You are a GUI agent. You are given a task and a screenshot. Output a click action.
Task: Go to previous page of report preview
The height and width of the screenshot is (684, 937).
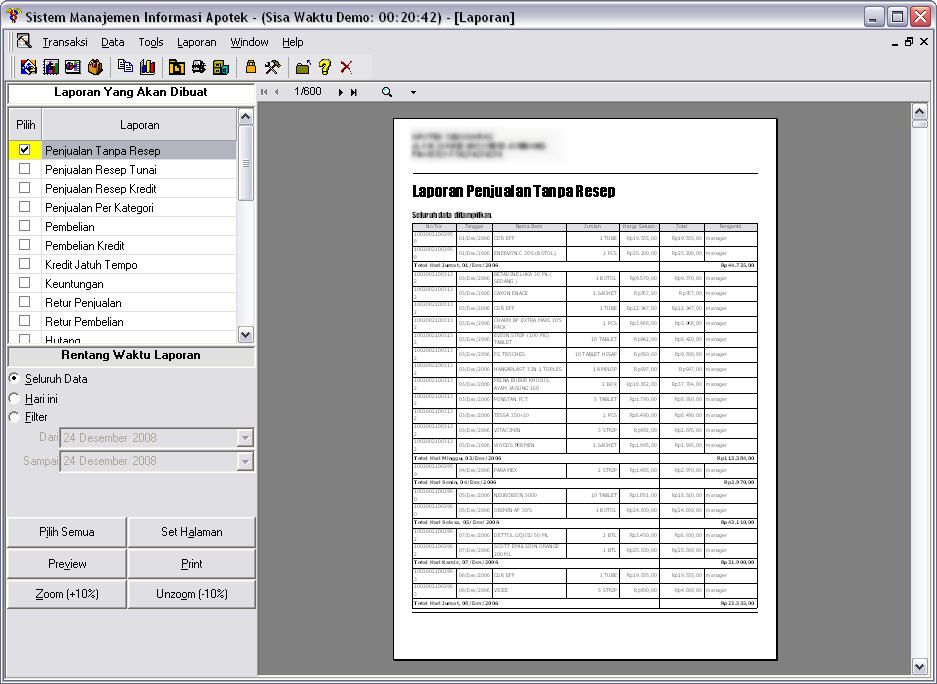coord(277,92)
